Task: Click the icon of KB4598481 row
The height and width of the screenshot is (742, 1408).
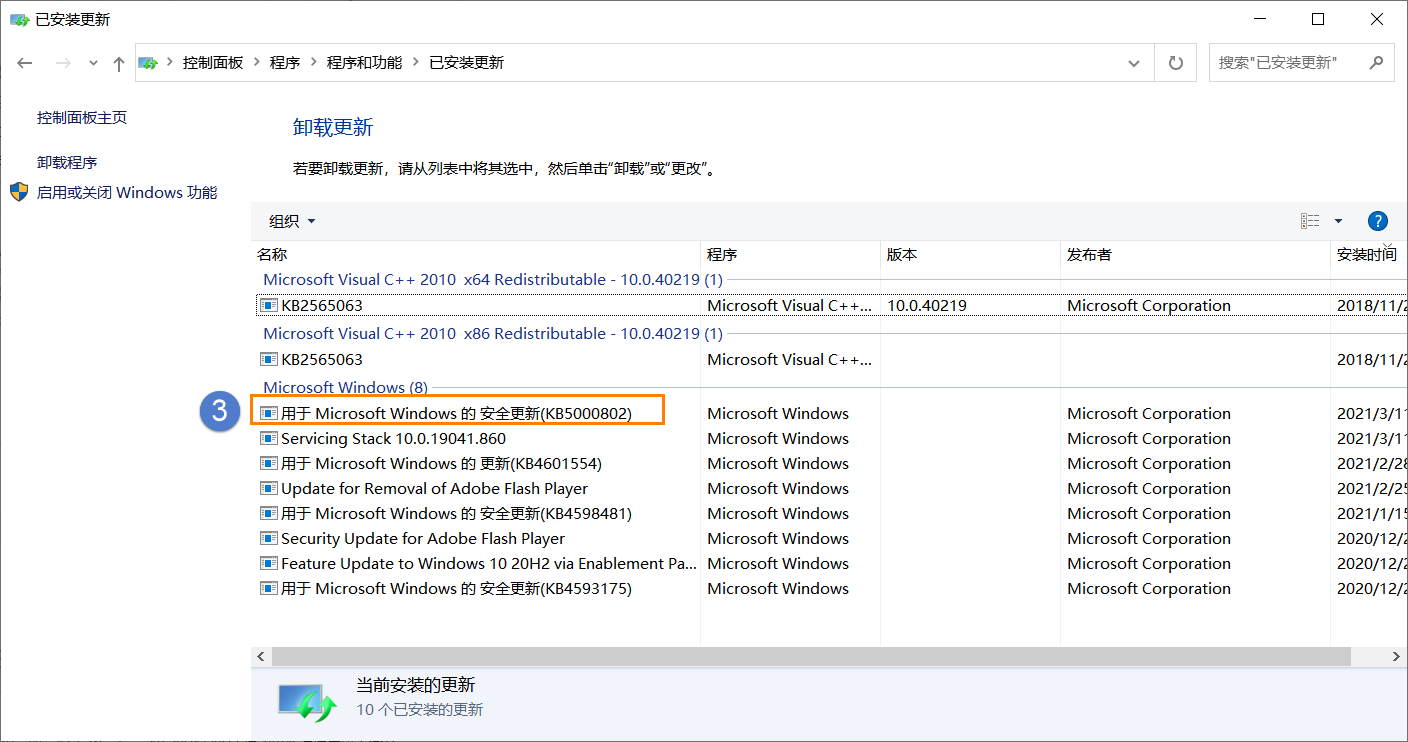Action: pyautogui.click(x=268, y=513)
